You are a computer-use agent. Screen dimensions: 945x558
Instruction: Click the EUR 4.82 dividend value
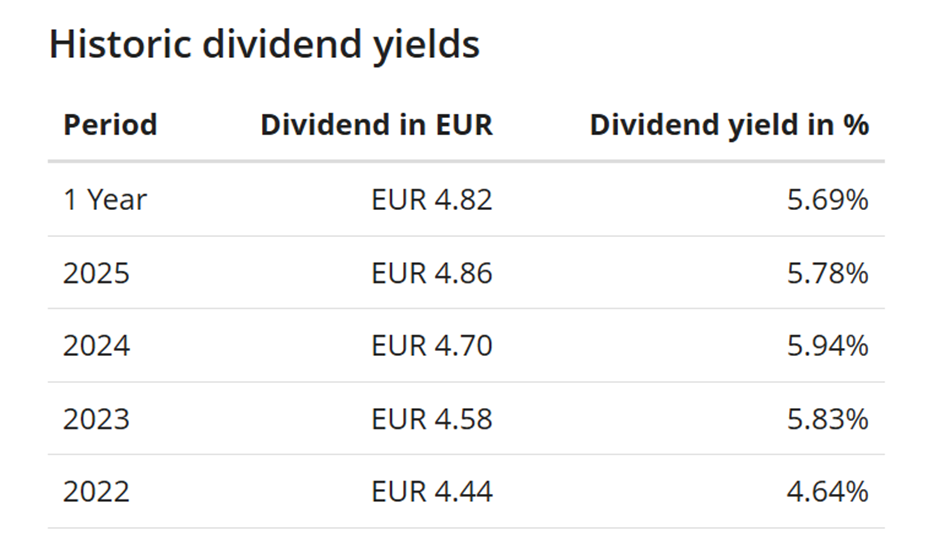pos(431,200)
